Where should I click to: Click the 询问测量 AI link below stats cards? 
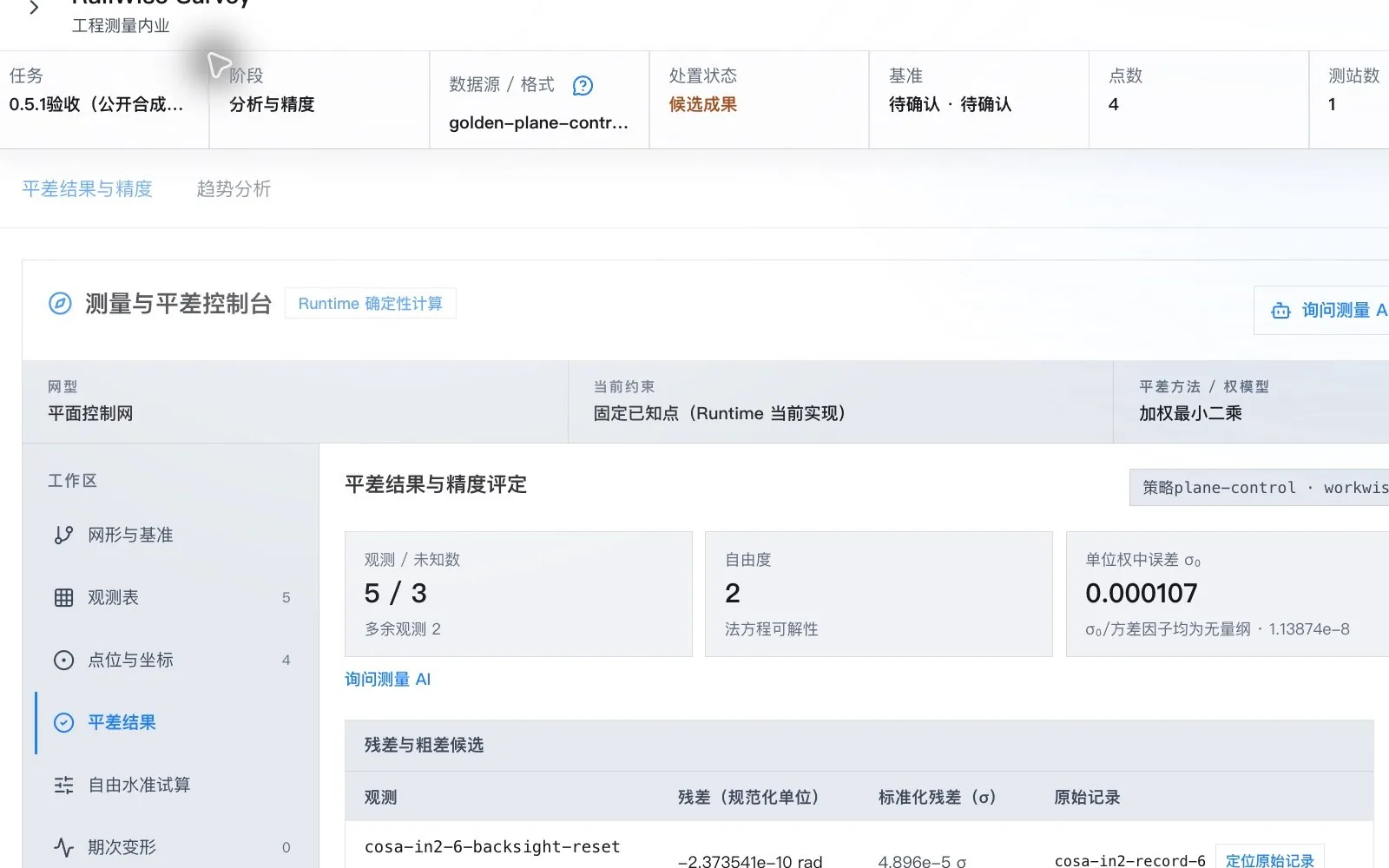(387, 679)
